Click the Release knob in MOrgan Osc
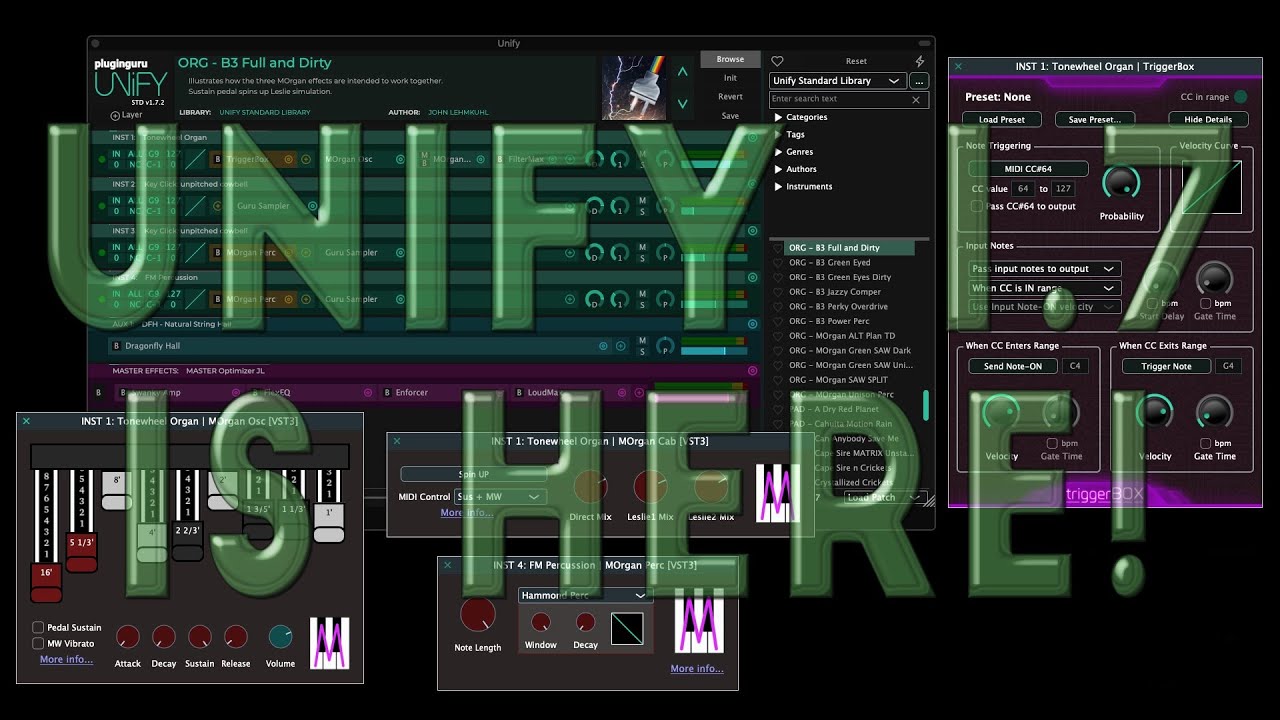The image size is (1280, 720). pos(236,637)
